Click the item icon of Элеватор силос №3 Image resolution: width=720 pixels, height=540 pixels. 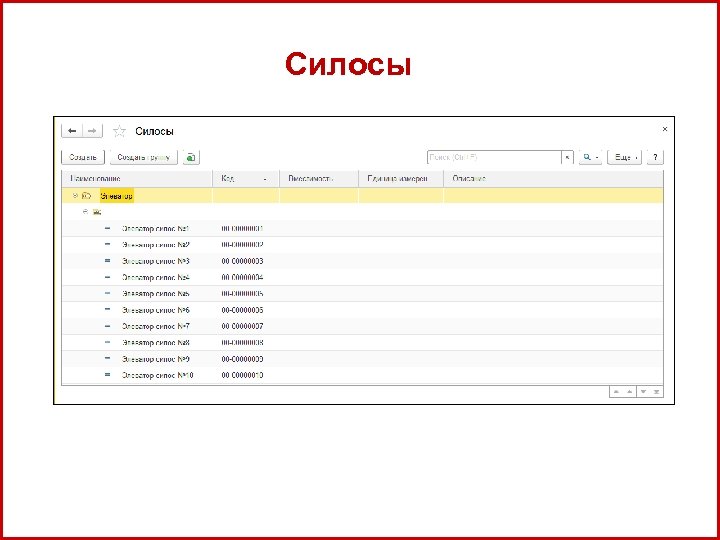[x=107, y=261]
